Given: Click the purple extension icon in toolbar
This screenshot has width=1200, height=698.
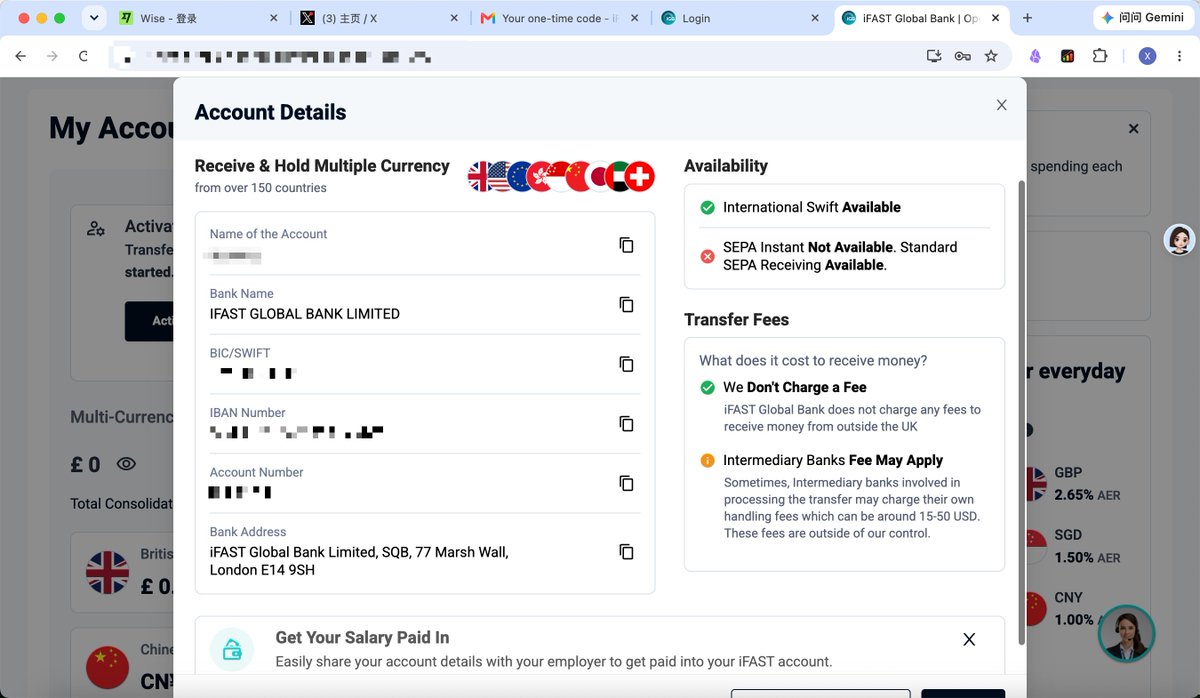Looking at the screenshot, I should tap(1036, 56).
